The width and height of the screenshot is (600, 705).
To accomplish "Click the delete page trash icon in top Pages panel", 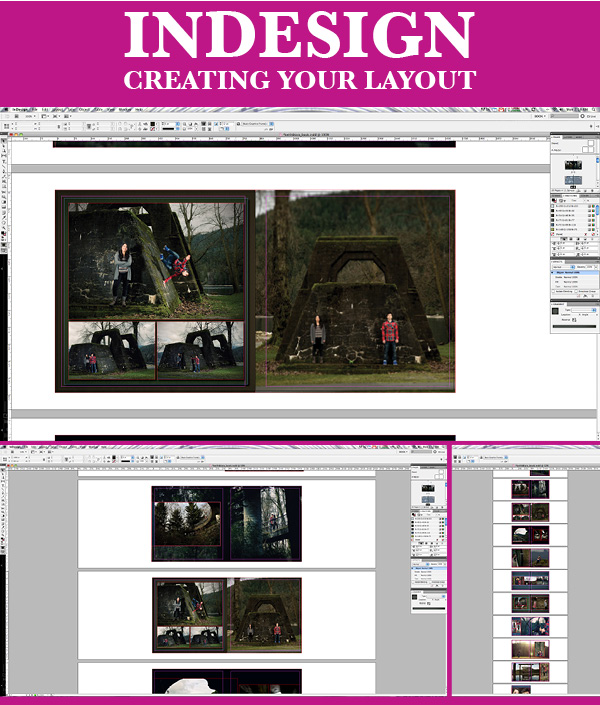I will tap(592, 191).
